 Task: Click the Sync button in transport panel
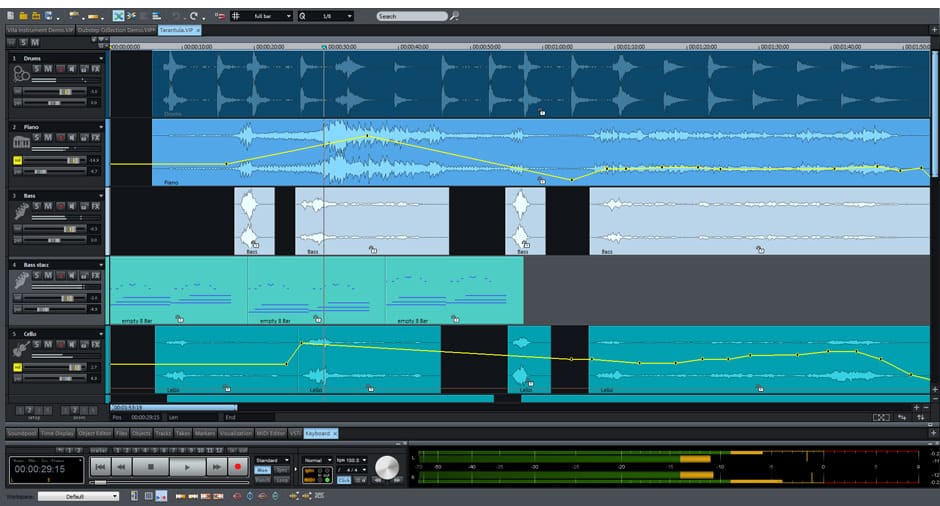pyautogui.click(x=282, y=469)
